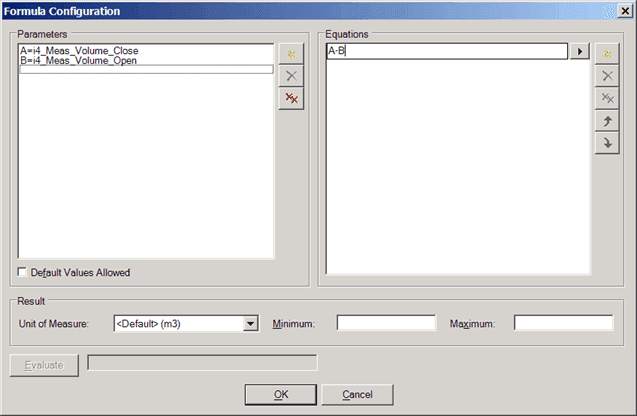Open function list arrow beside A-B equation
Viewport: 637px width, 416px height.
click(x=580, y=51)
